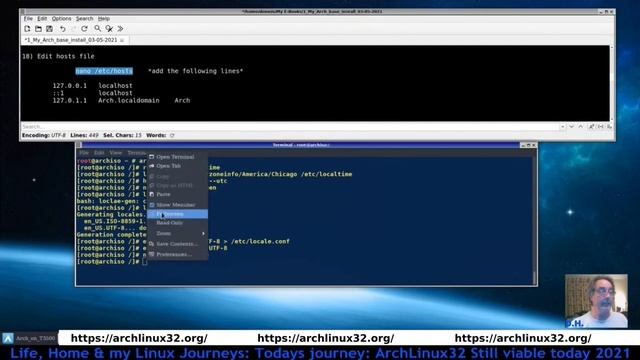This screenshot has width=640, height=360.
Task: Click '*add the following lines*' text
Action: click(196, 71)
